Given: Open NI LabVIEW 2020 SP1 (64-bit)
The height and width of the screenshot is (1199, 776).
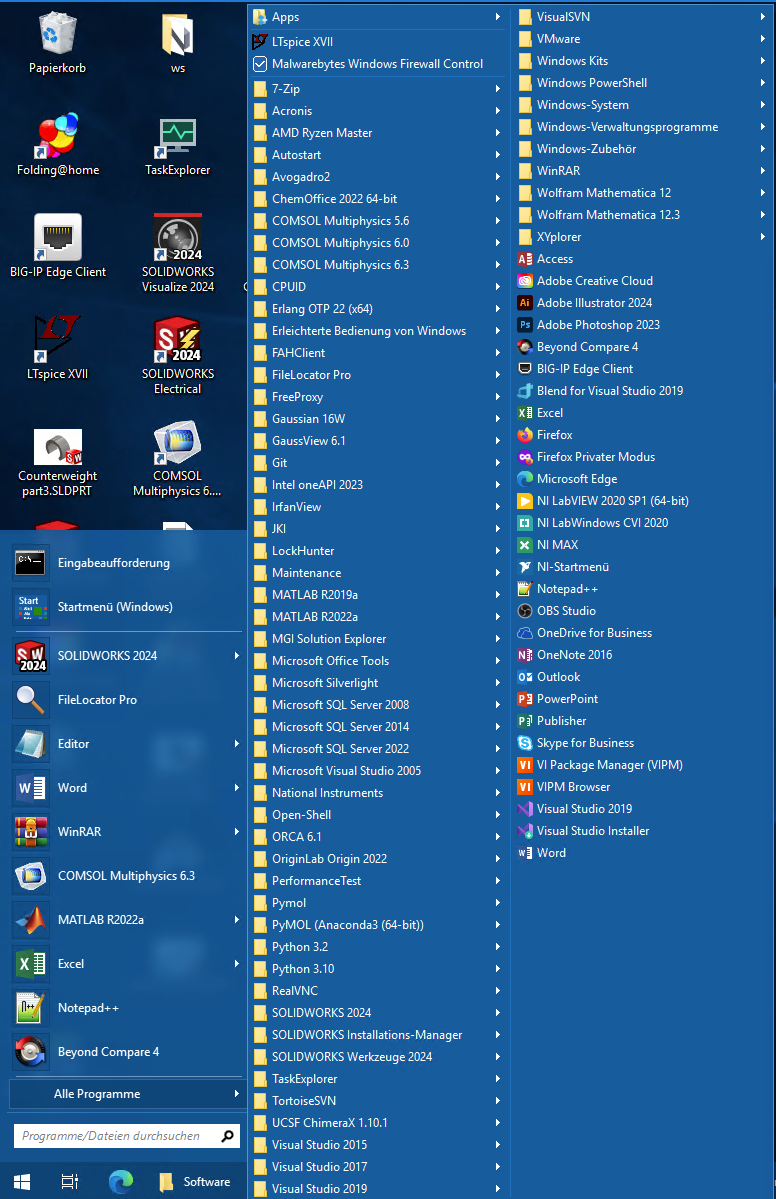Looking at the screenshot, I should click(x=612, y=501).
